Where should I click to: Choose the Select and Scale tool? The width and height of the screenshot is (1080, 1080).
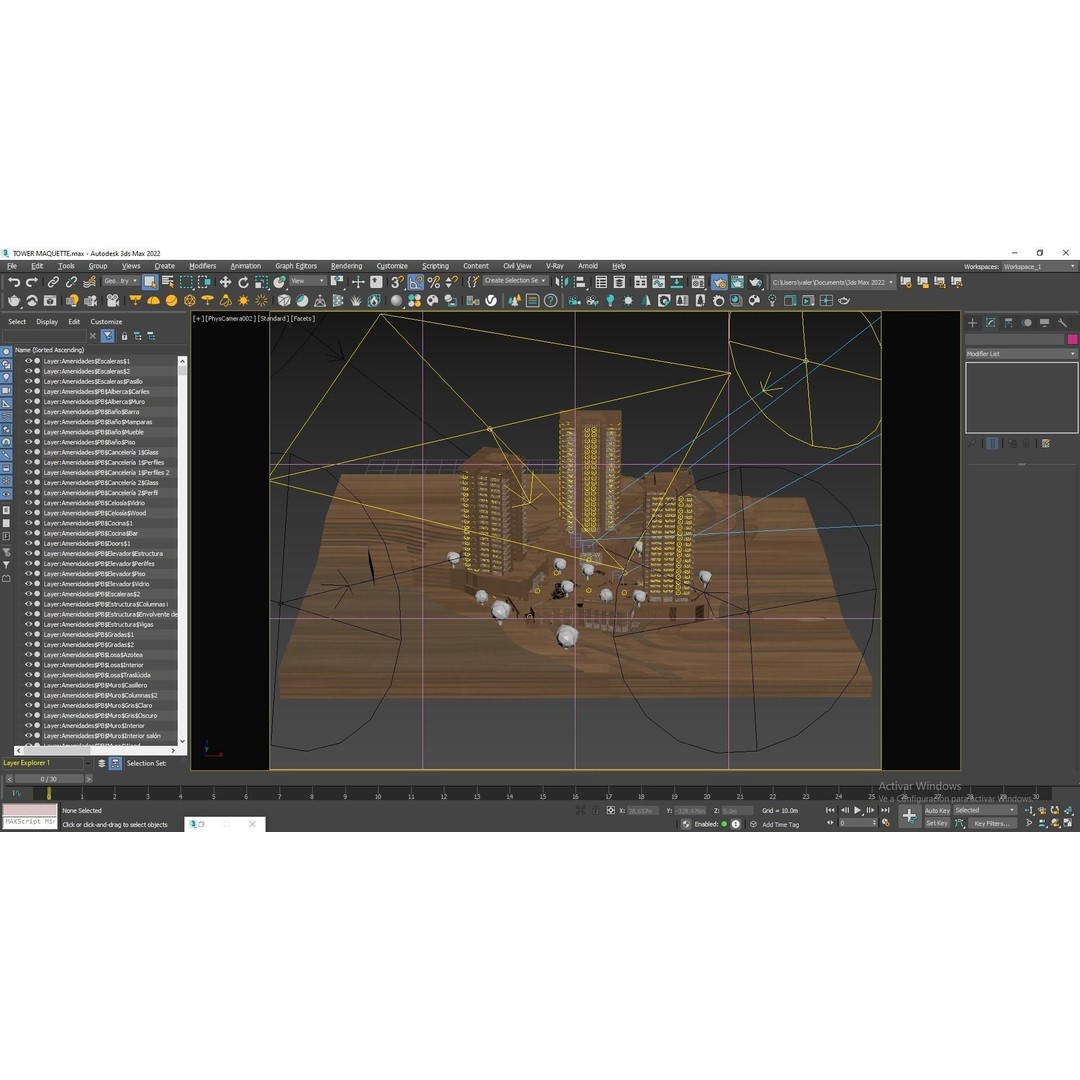261,282
